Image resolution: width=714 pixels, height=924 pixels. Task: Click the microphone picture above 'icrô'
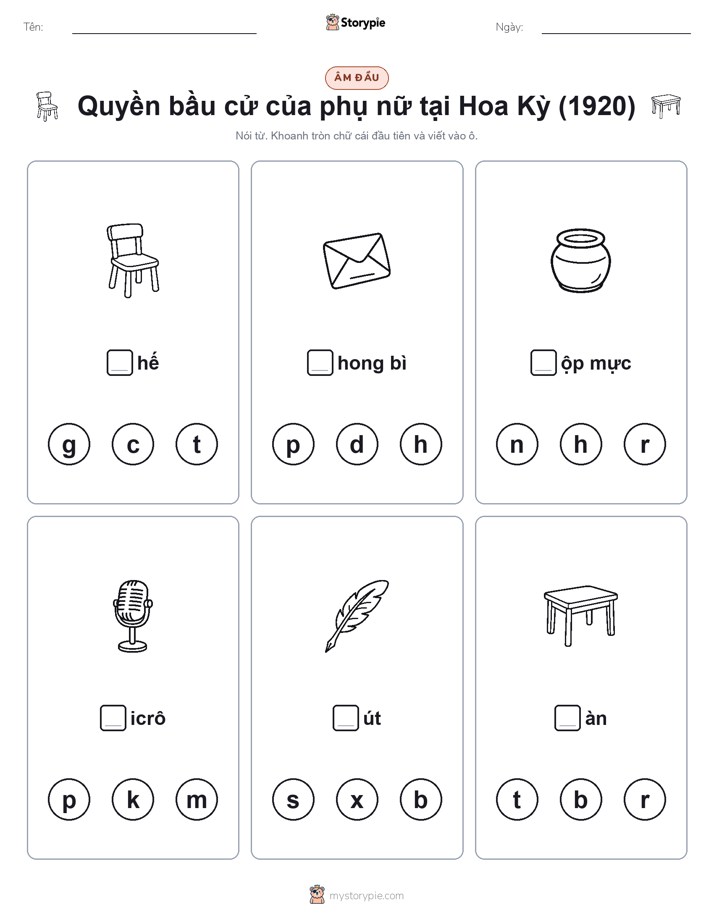133,616
